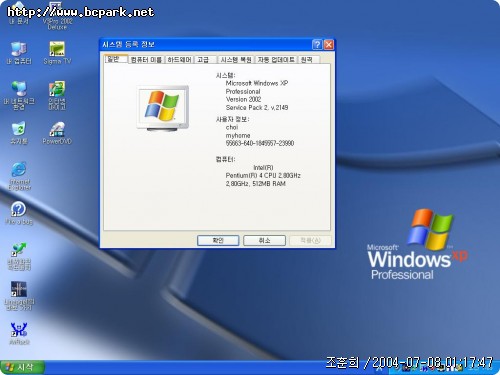
Task: Open the colorful icon above PowerDVD
Action: (57, 95)
